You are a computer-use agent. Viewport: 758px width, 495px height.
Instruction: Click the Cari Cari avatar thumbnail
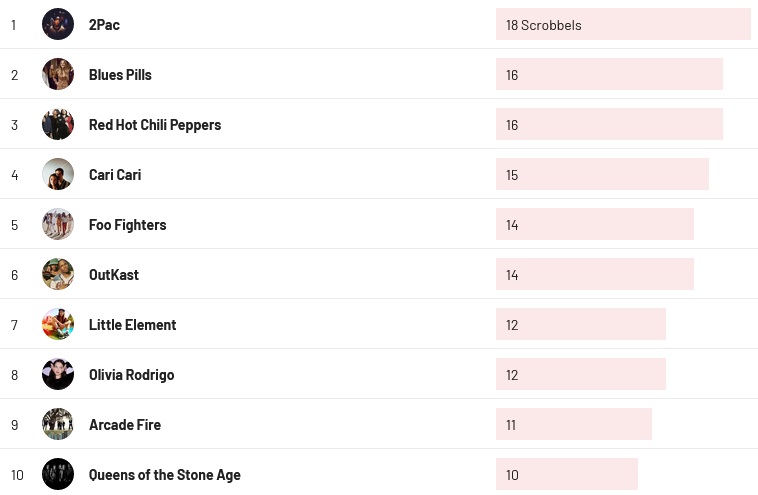coord(58,174)
